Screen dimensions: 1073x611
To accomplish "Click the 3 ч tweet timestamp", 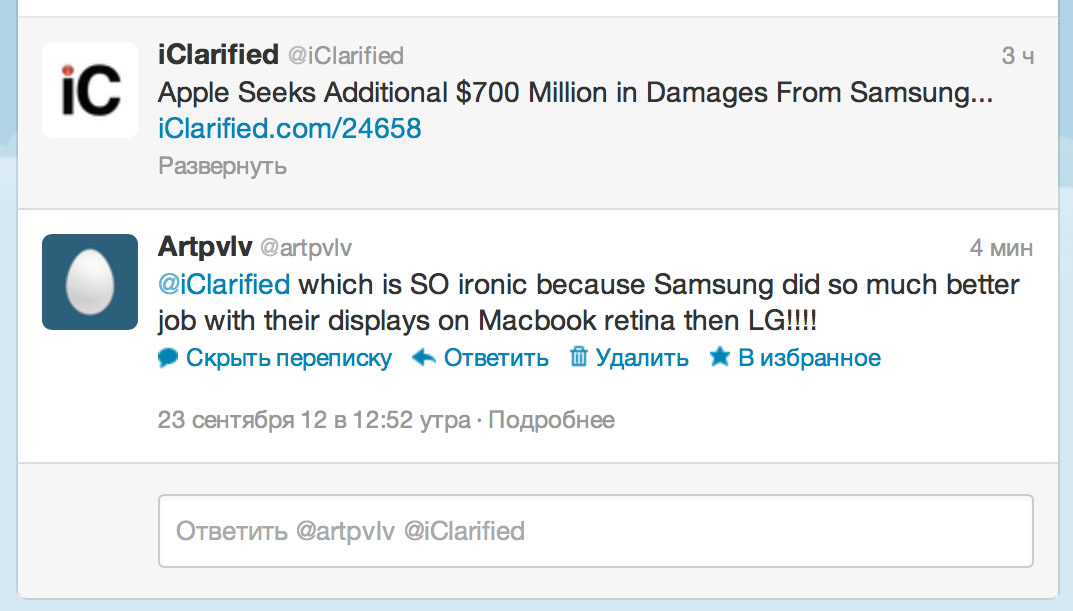I will click(x=1018, y=56).
